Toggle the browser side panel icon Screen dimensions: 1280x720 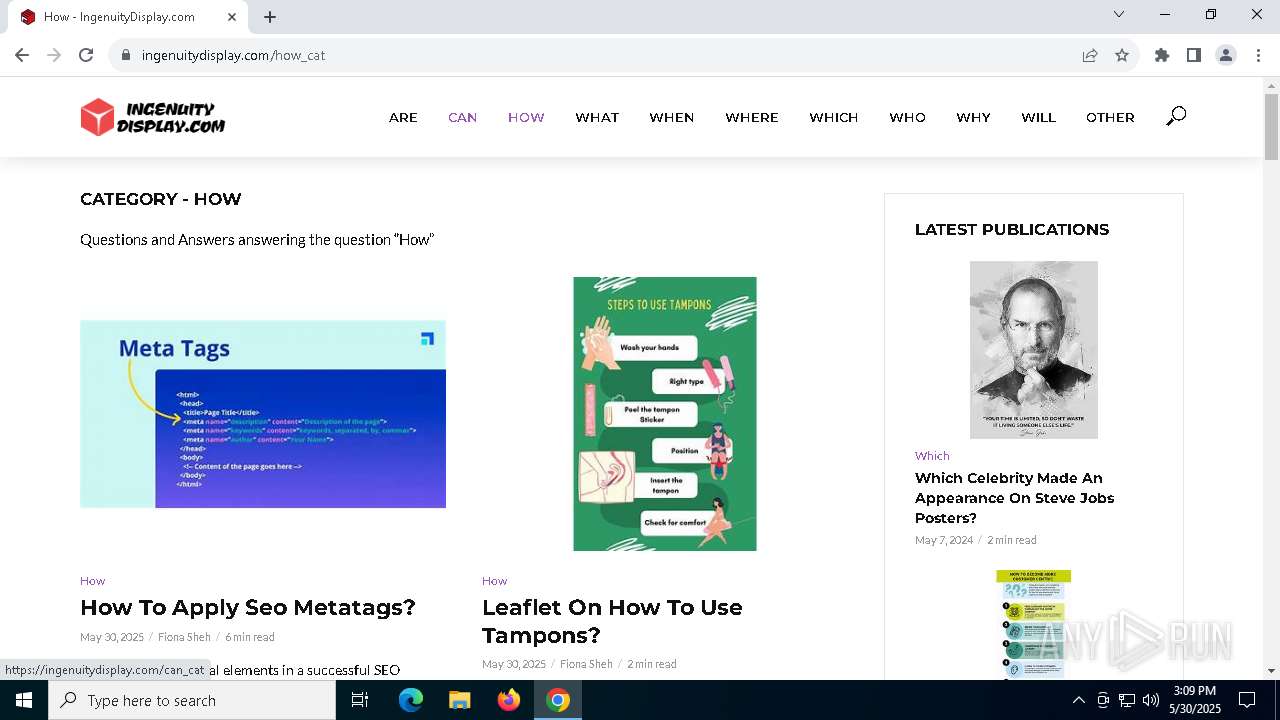1194,55
